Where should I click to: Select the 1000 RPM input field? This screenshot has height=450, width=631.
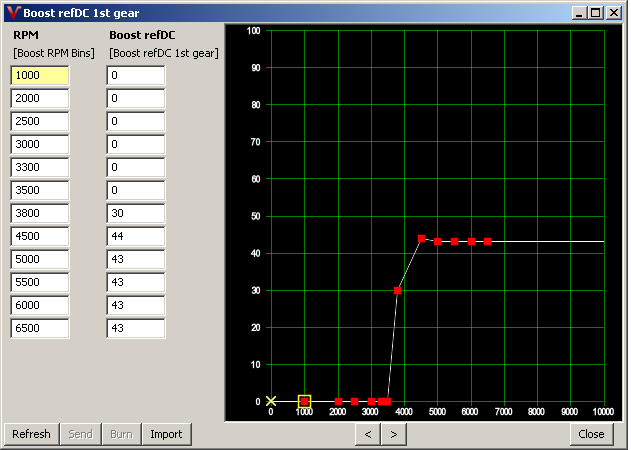click(x=40, y=75)
